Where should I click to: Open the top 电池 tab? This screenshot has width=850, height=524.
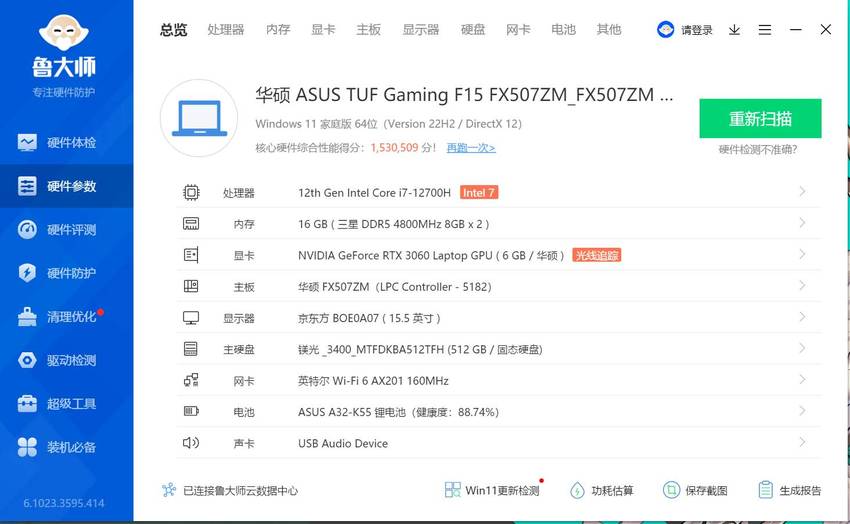(563, 30)
